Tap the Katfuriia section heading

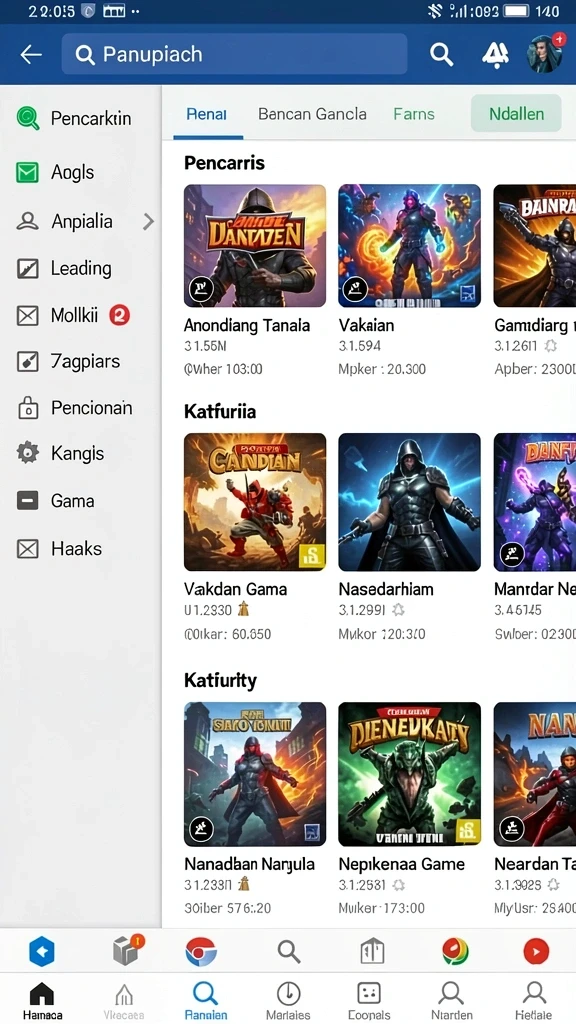coord(220,411)
